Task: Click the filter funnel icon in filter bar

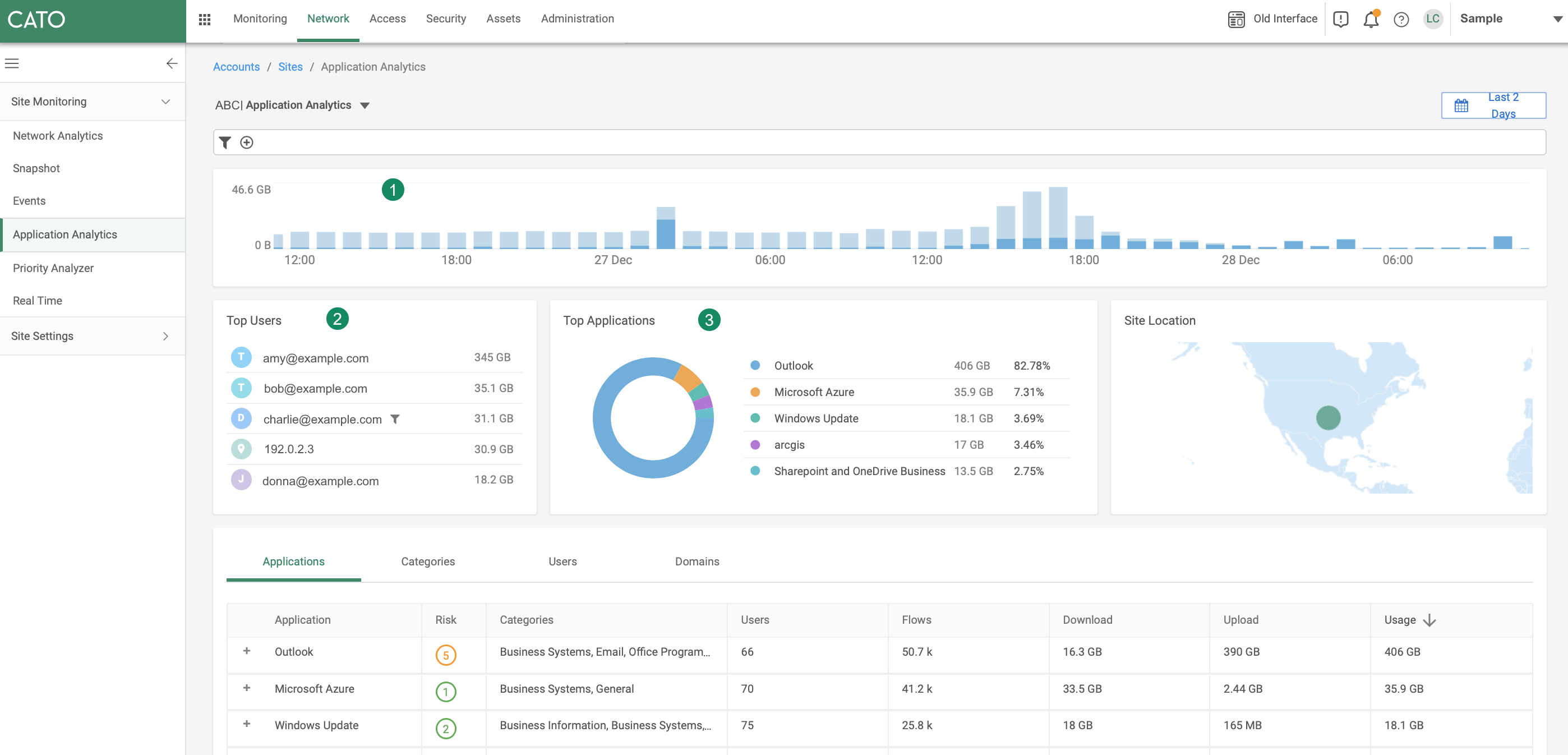Action: tap(225, 142)
